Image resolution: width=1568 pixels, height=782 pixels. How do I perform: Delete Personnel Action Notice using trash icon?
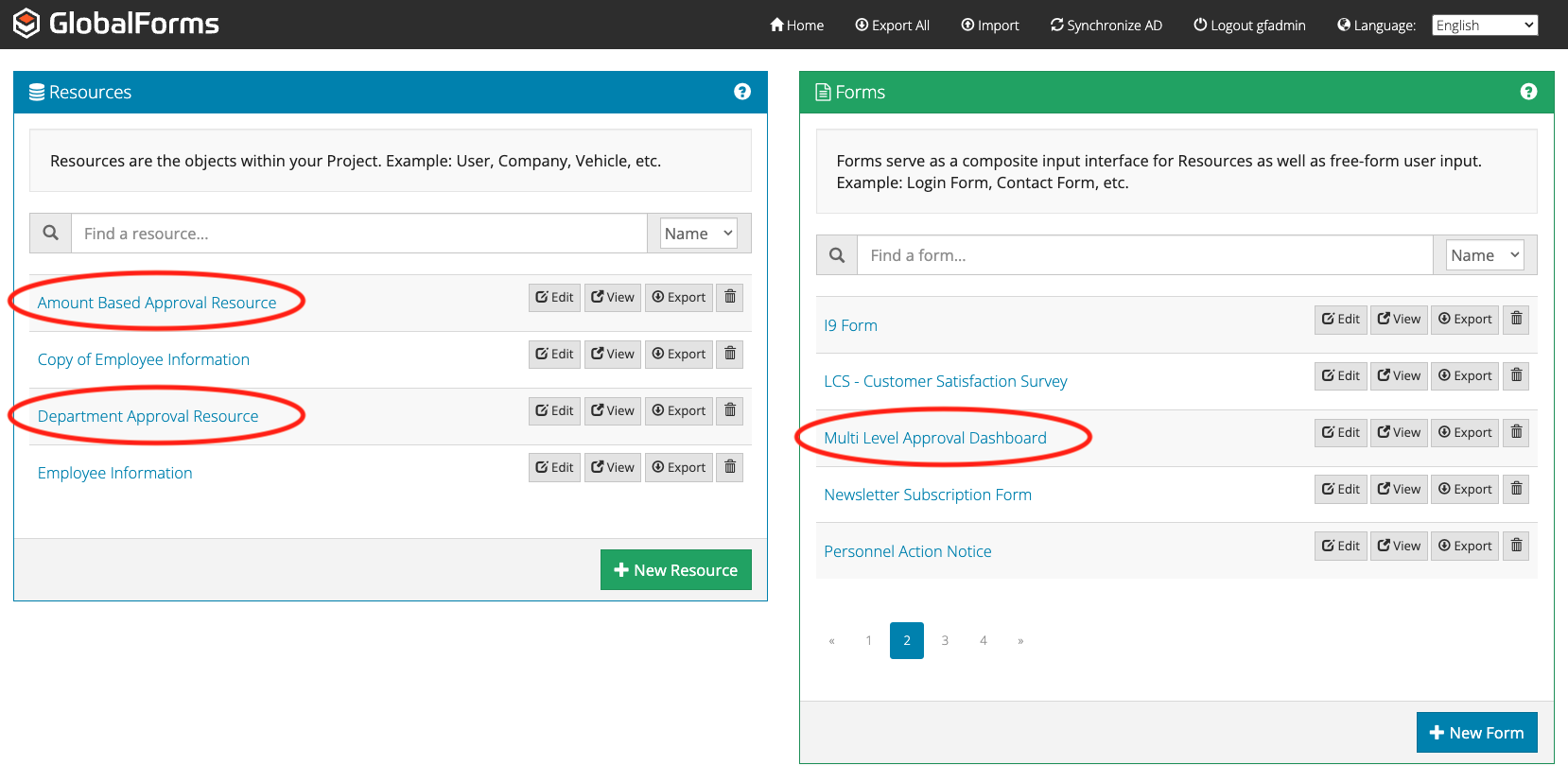tap(1516, 547)
